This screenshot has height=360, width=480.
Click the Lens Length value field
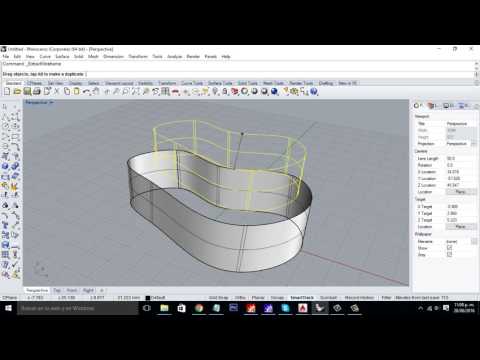(x=461, y=158)
